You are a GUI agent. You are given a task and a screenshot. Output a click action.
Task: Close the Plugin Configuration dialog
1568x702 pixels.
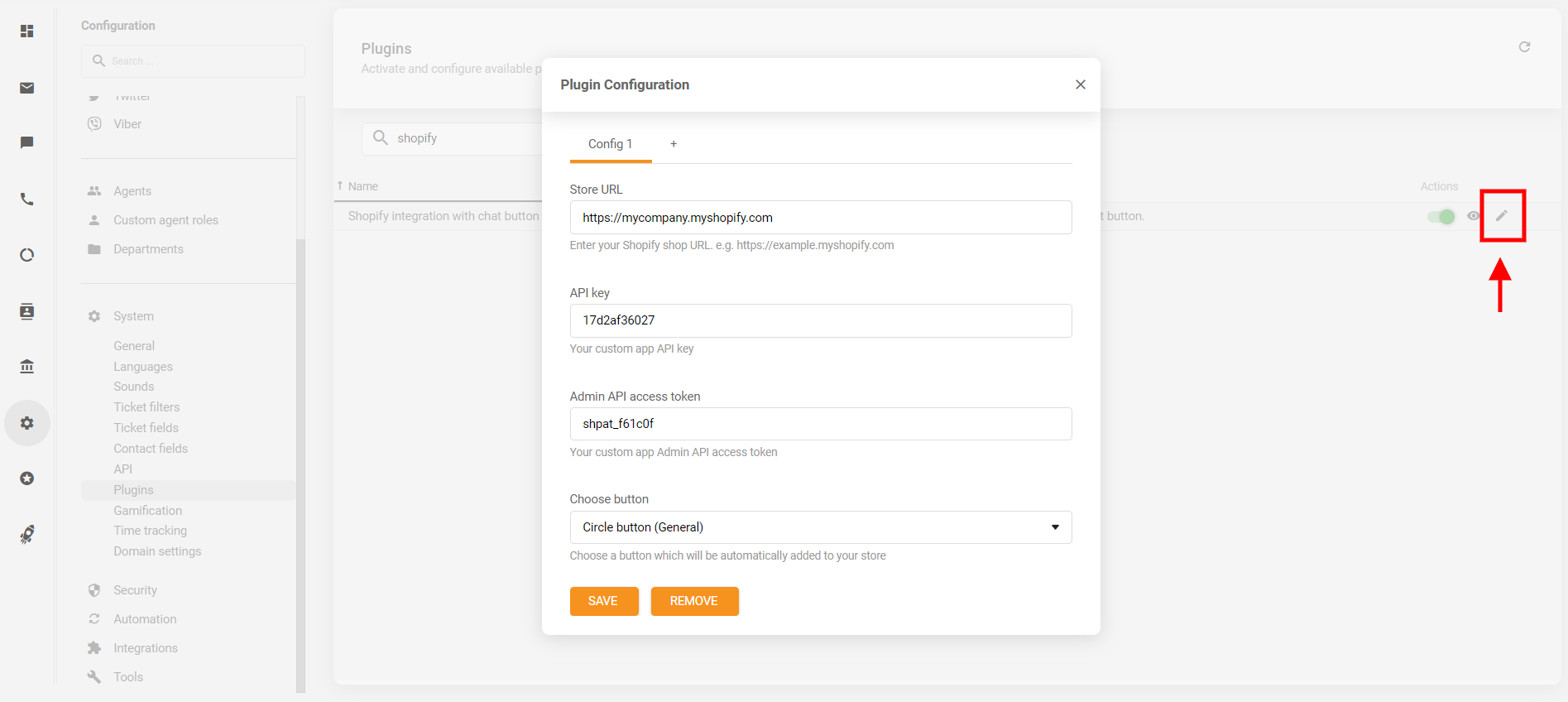1080,84
